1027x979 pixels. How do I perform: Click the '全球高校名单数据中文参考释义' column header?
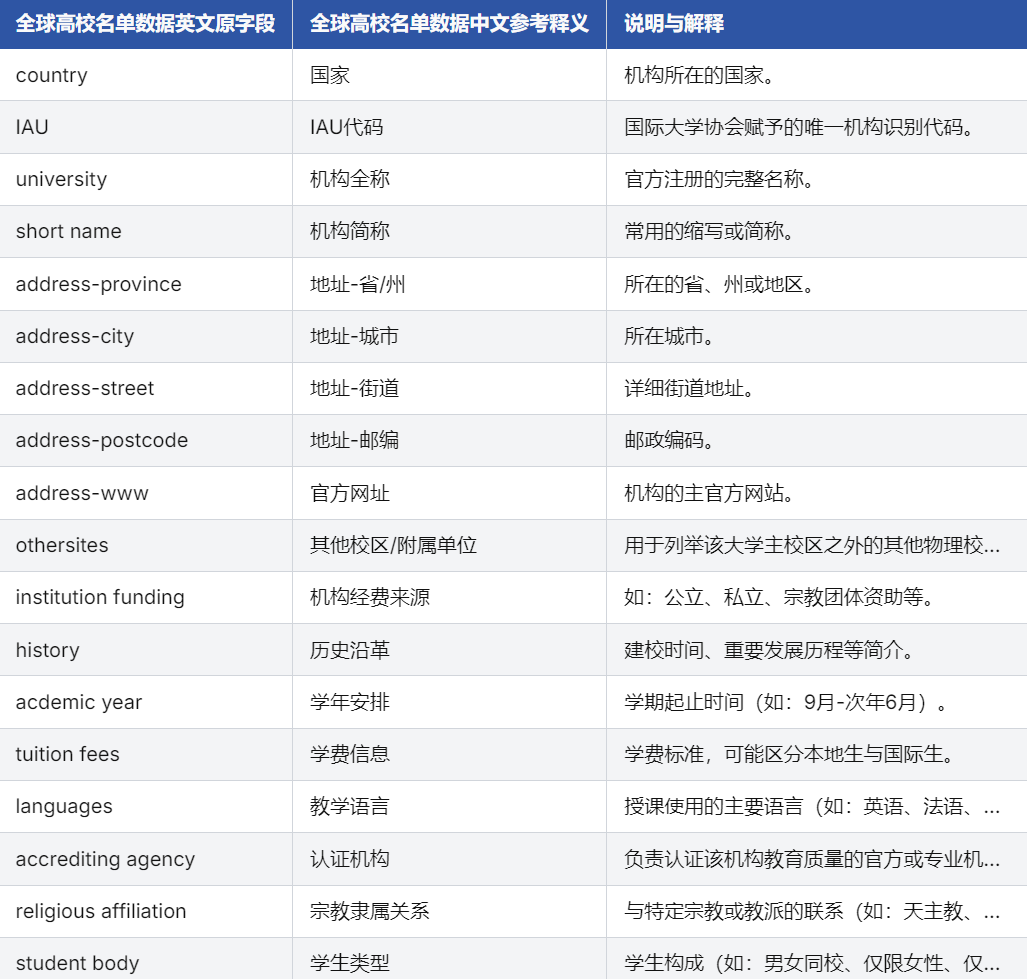point(449,24)
